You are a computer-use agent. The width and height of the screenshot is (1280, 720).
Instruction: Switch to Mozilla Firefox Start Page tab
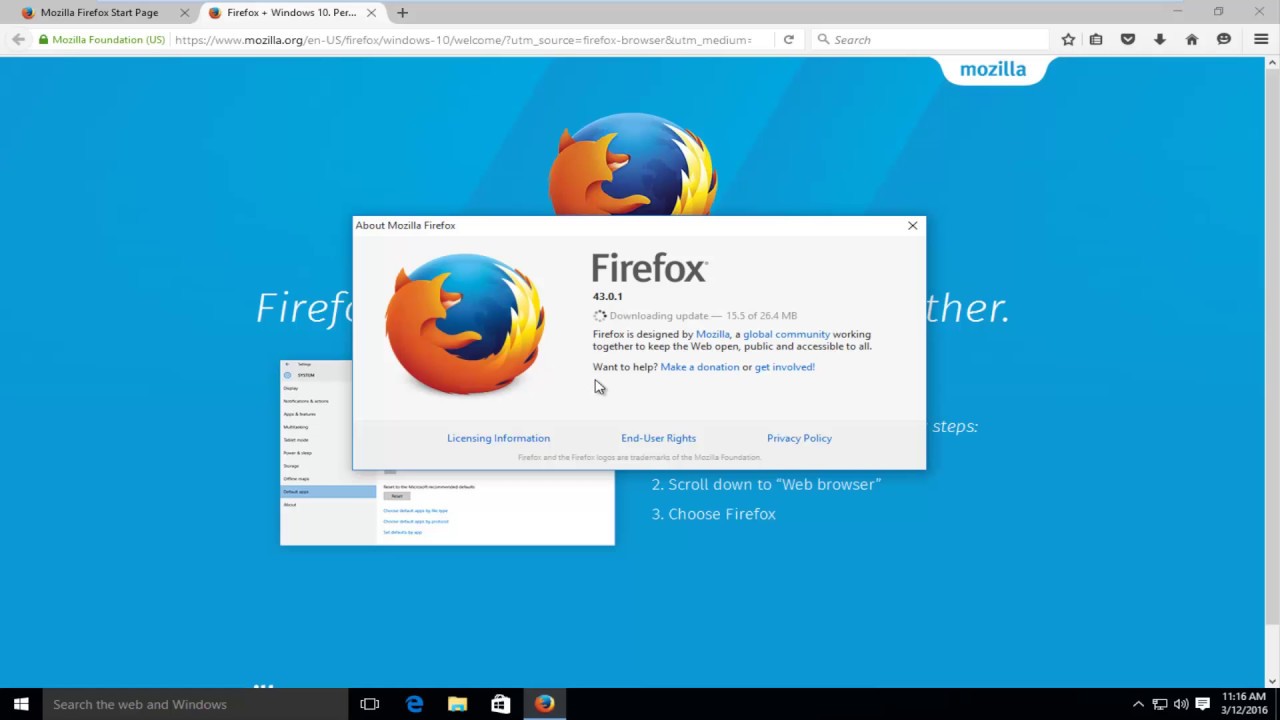coord(100,13)
